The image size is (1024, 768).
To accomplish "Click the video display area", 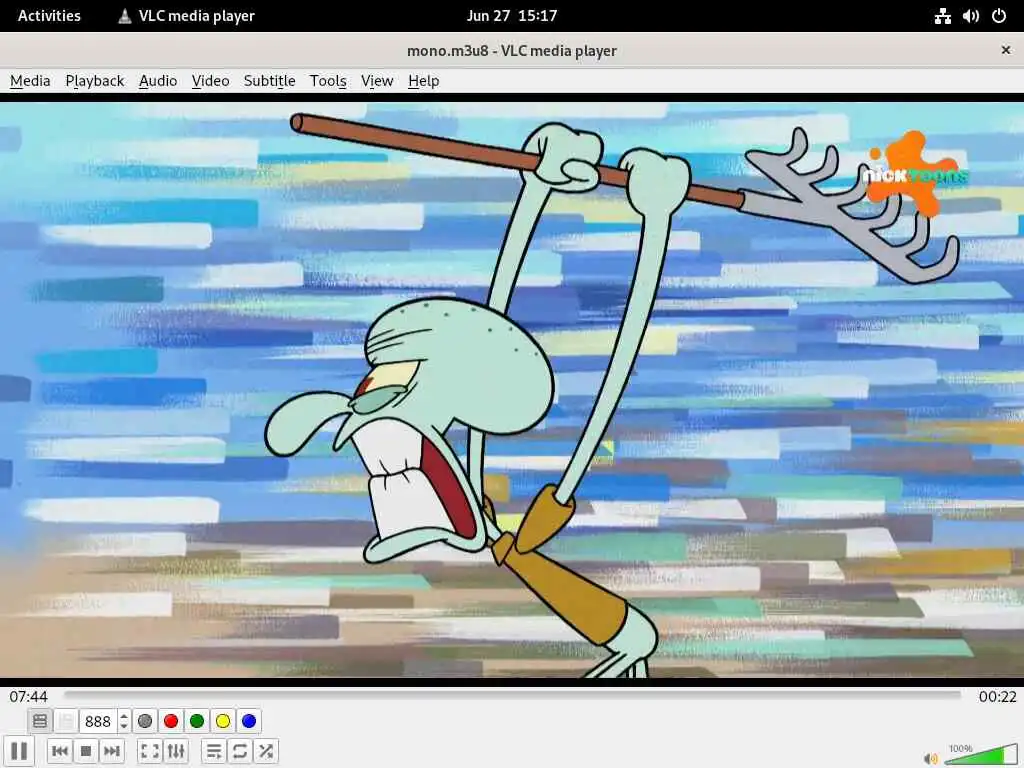I will [512, 390].
